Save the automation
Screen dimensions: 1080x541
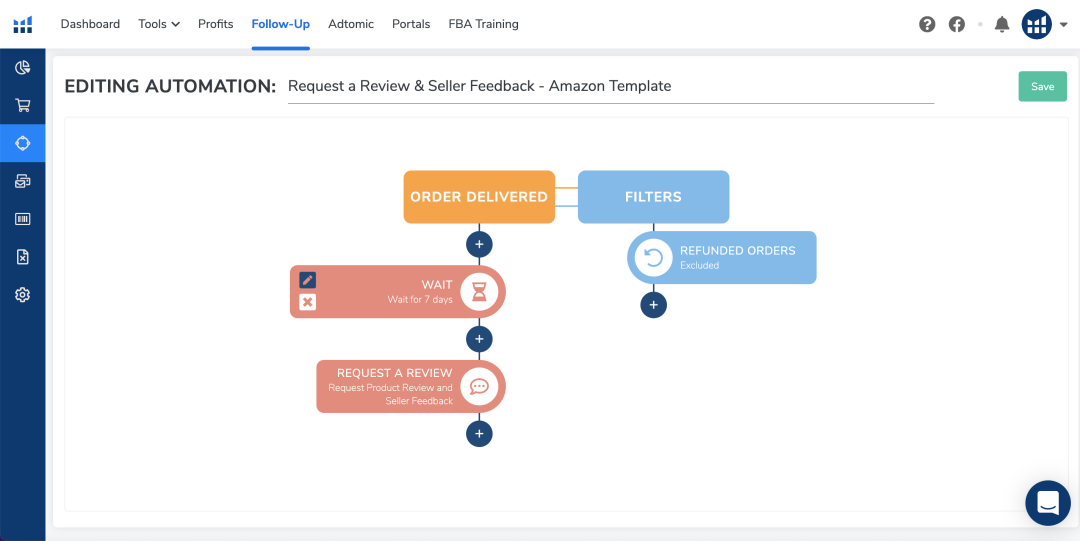pyautogui.click(x=1042, y=86)
